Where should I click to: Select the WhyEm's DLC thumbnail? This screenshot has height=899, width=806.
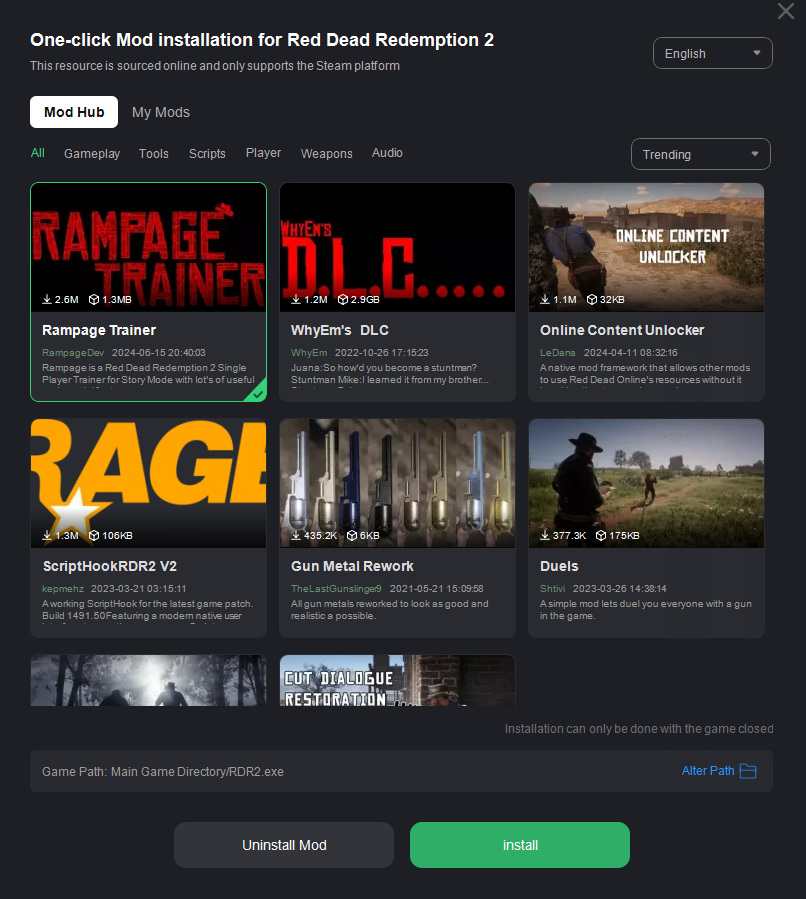(397, 247)
